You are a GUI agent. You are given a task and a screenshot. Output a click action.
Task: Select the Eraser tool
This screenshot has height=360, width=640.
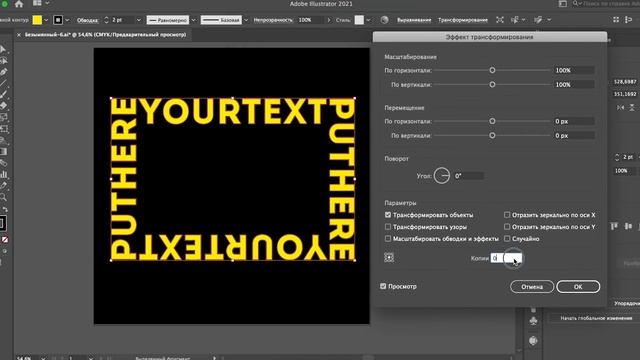pyautogui.click(x=4, y=106)
